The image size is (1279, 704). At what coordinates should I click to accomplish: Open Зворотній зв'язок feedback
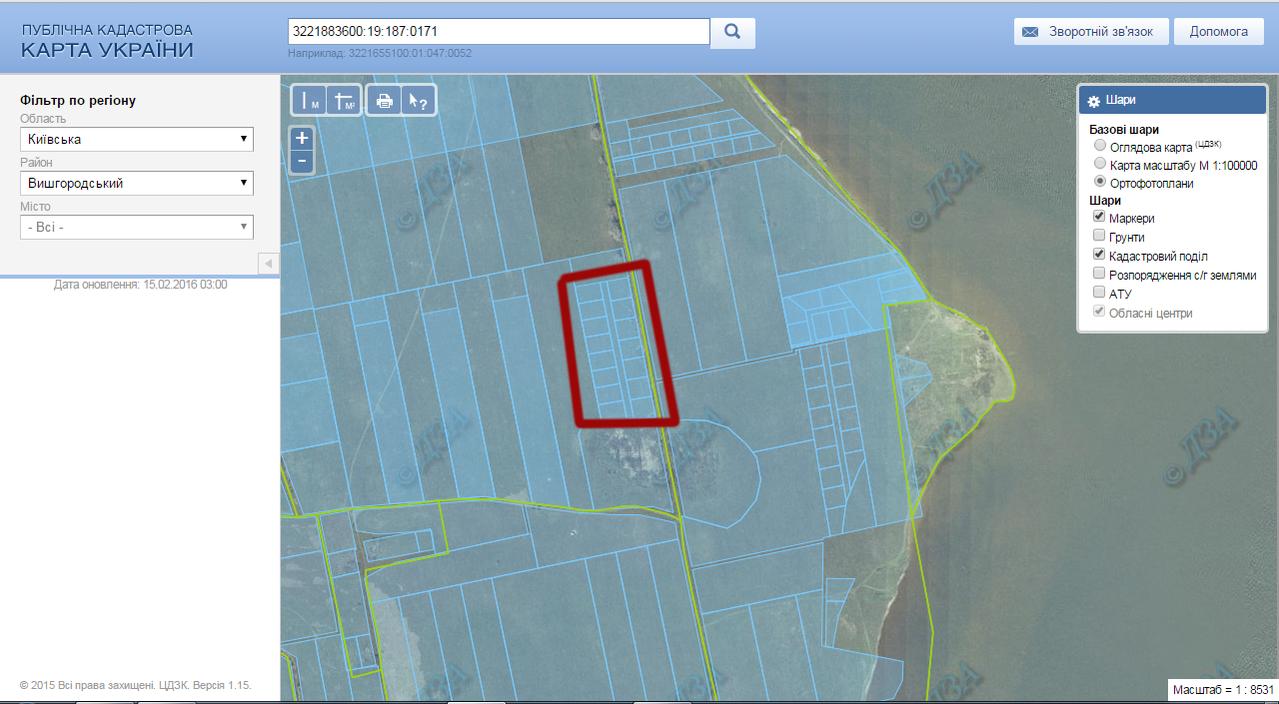pyautogui.click(x=1090, y=32)
